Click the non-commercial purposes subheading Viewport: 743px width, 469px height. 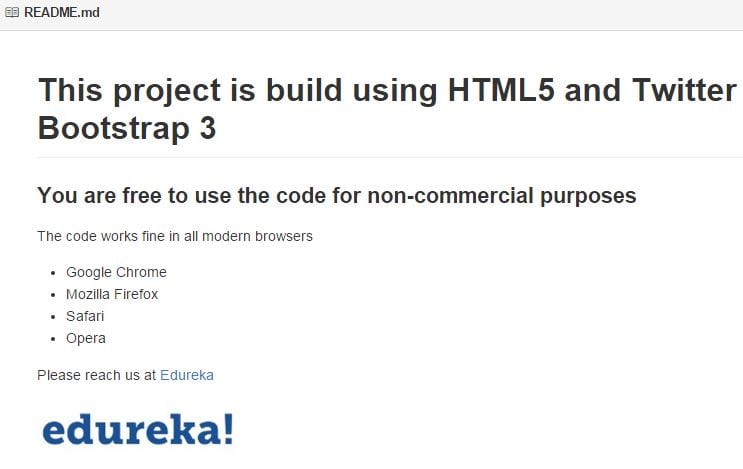[337, 196]
